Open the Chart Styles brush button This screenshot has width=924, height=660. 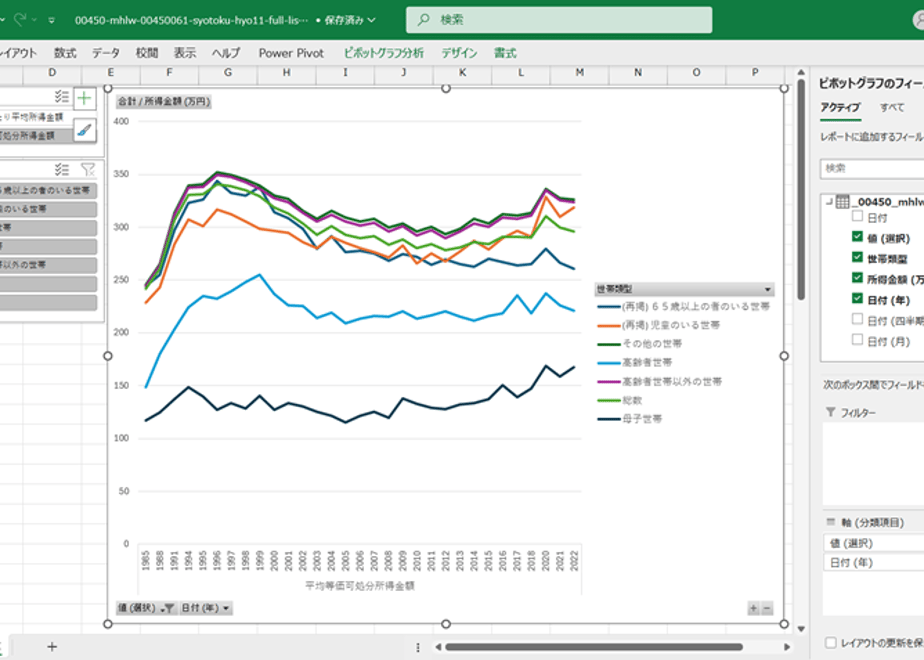coord(84,130)
